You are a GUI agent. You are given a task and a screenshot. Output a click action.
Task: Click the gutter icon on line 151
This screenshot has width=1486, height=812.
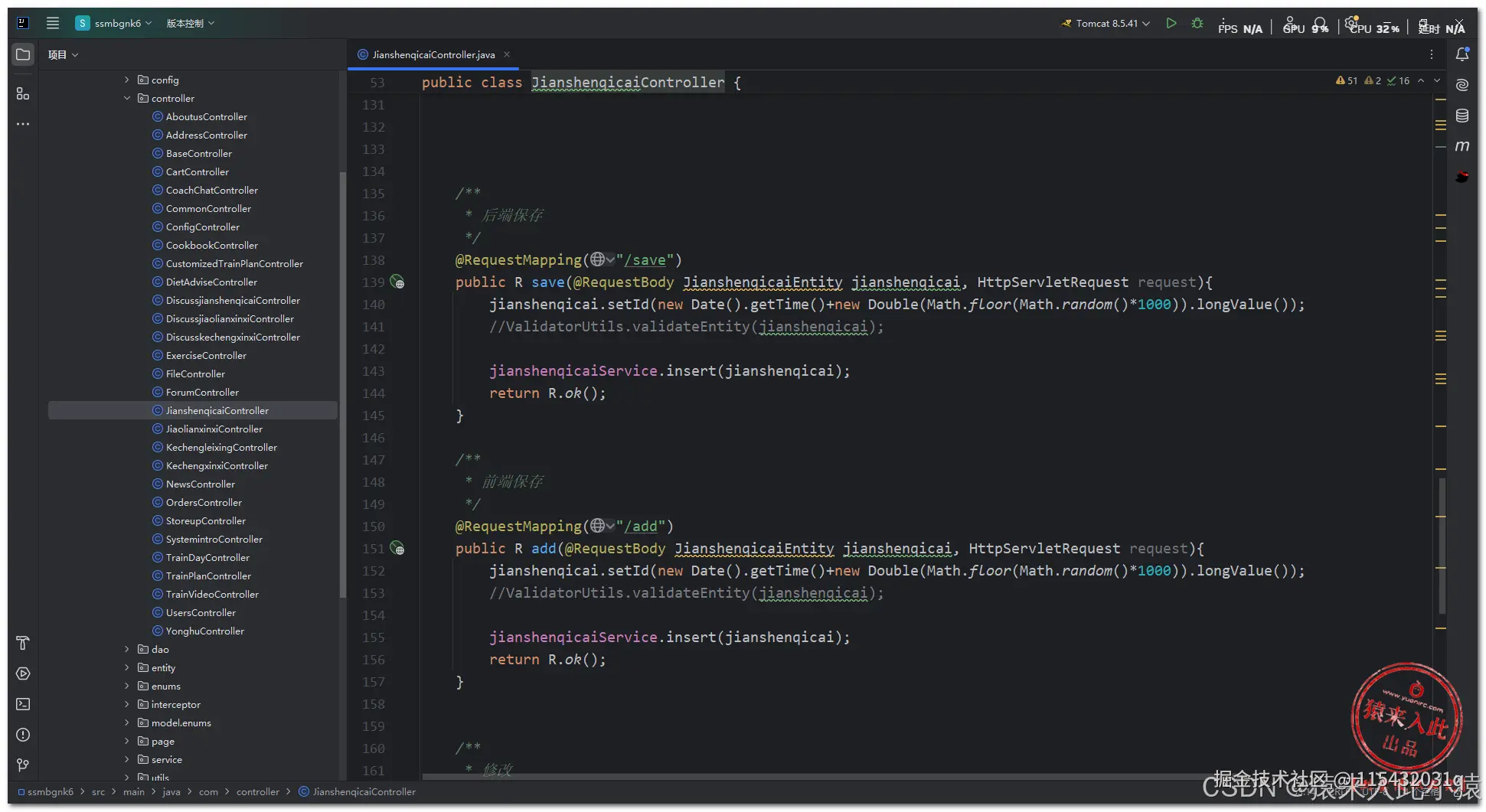(x=397, y=548)
